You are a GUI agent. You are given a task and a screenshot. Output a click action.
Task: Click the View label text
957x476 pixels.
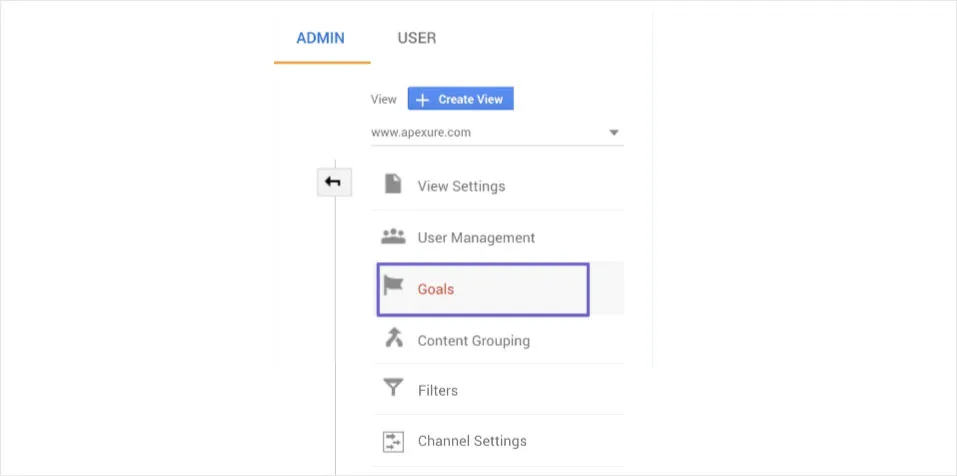click(x=383, y=99)
